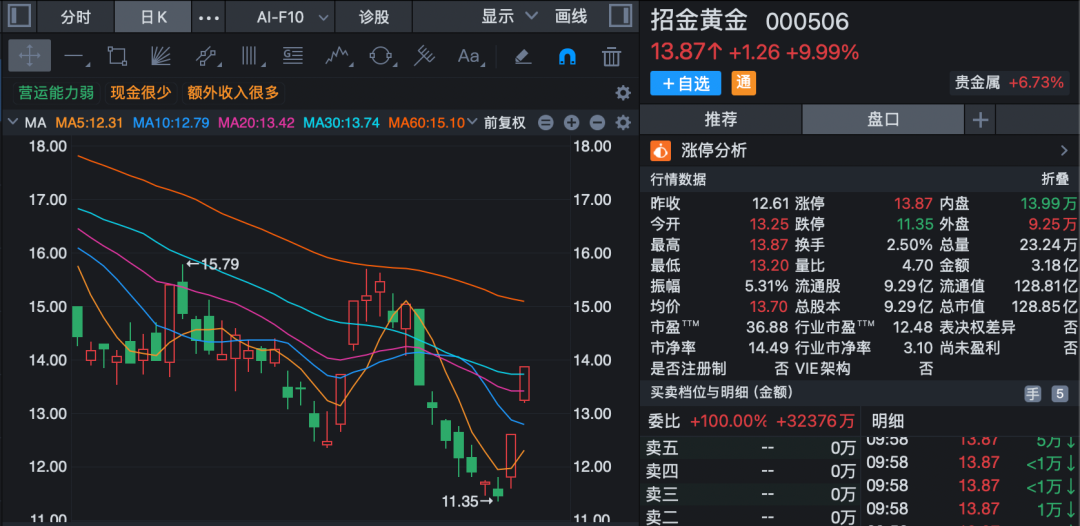Collapse the MA indicator chevron
1080x526 pixels.
tap(12, 123)
